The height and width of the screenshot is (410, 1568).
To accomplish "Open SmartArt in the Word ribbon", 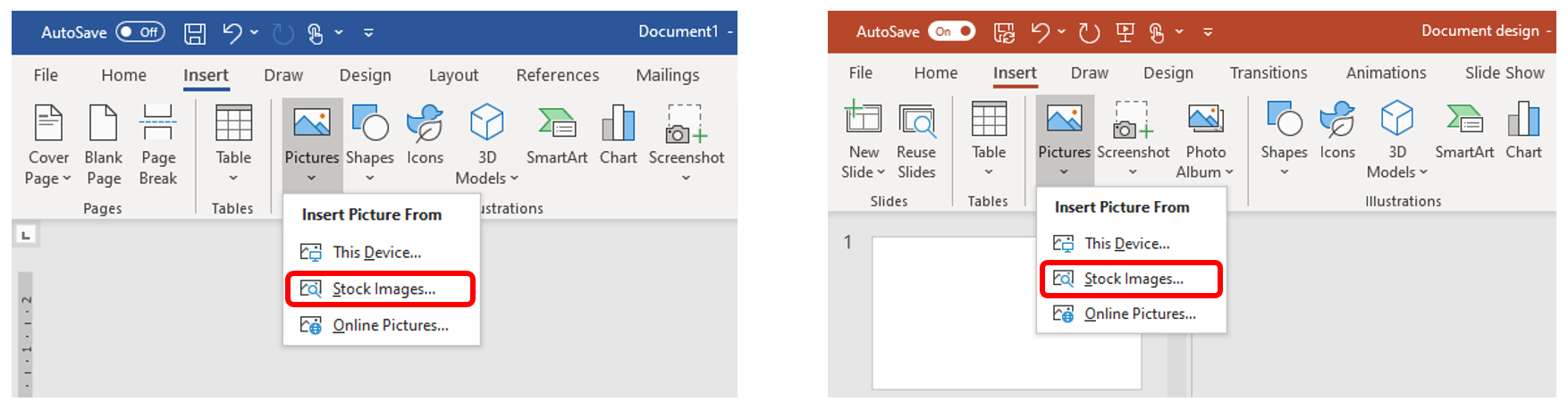I will [x=557, y=124].
